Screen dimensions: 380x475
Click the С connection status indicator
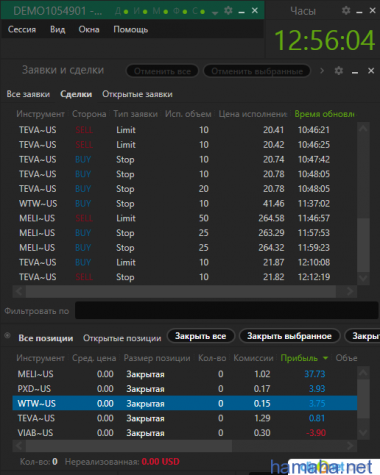[x=199, y=11]
